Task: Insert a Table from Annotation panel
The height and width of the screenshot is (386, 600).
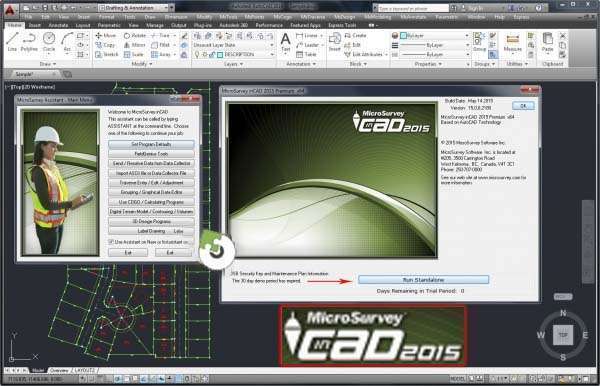Action: pyautogui.click(x=306, y=55)
